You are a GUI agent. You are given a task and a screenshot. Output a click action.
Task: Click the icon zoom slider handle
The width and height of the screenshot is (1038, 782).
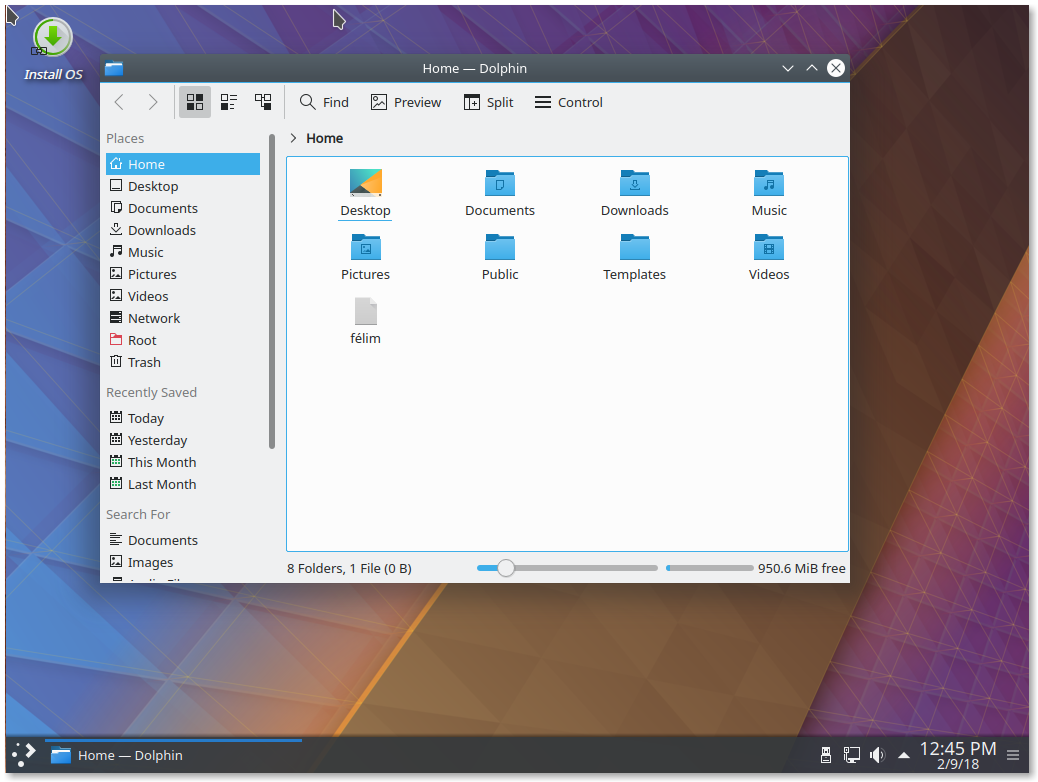click(x=506, y=568)
